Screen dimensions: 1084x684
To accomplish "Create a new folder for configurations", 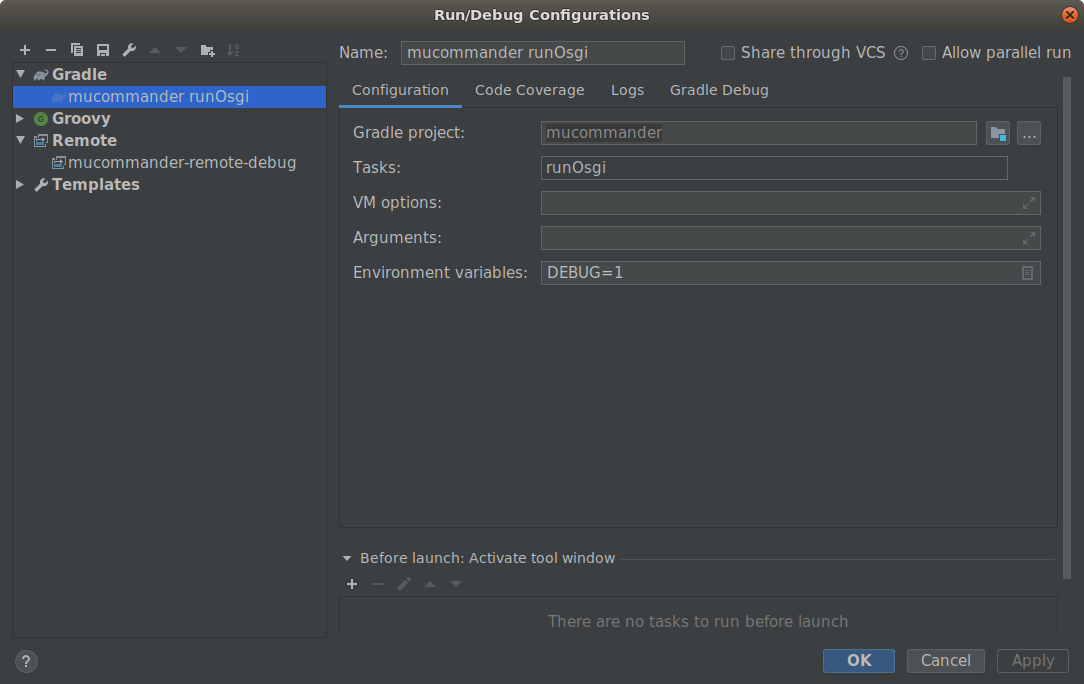I will point(207,50).
